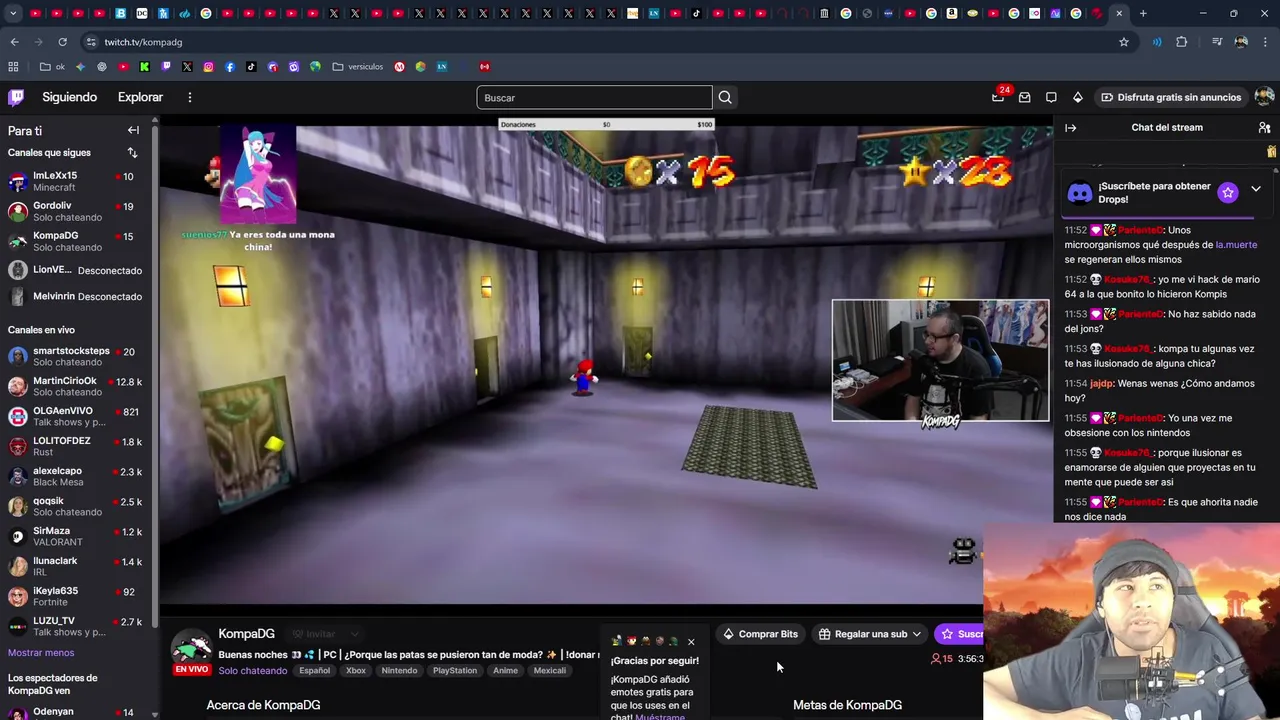Open the Twitch home logo
1280x720 pixels.
(16, 97)
